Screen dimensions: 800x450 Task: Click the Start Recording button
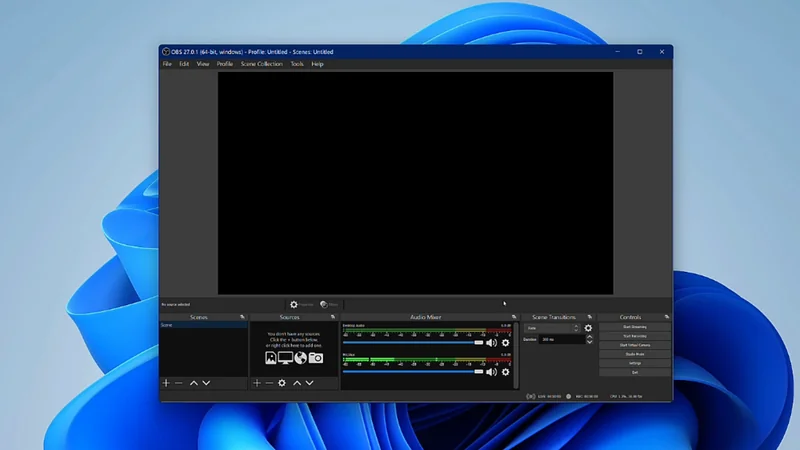point(634,335)
